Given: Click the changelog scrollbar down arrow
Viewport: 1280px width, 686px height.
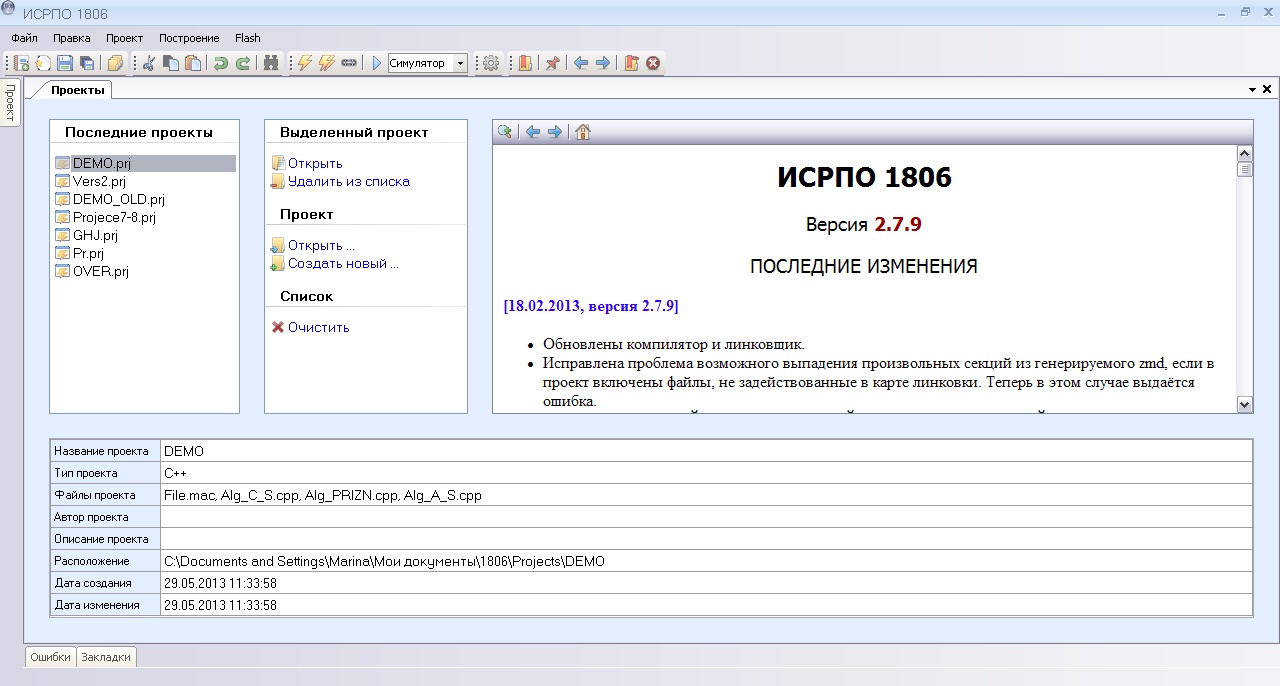Looking at the screenshot, I should [x=1245, y=404].
